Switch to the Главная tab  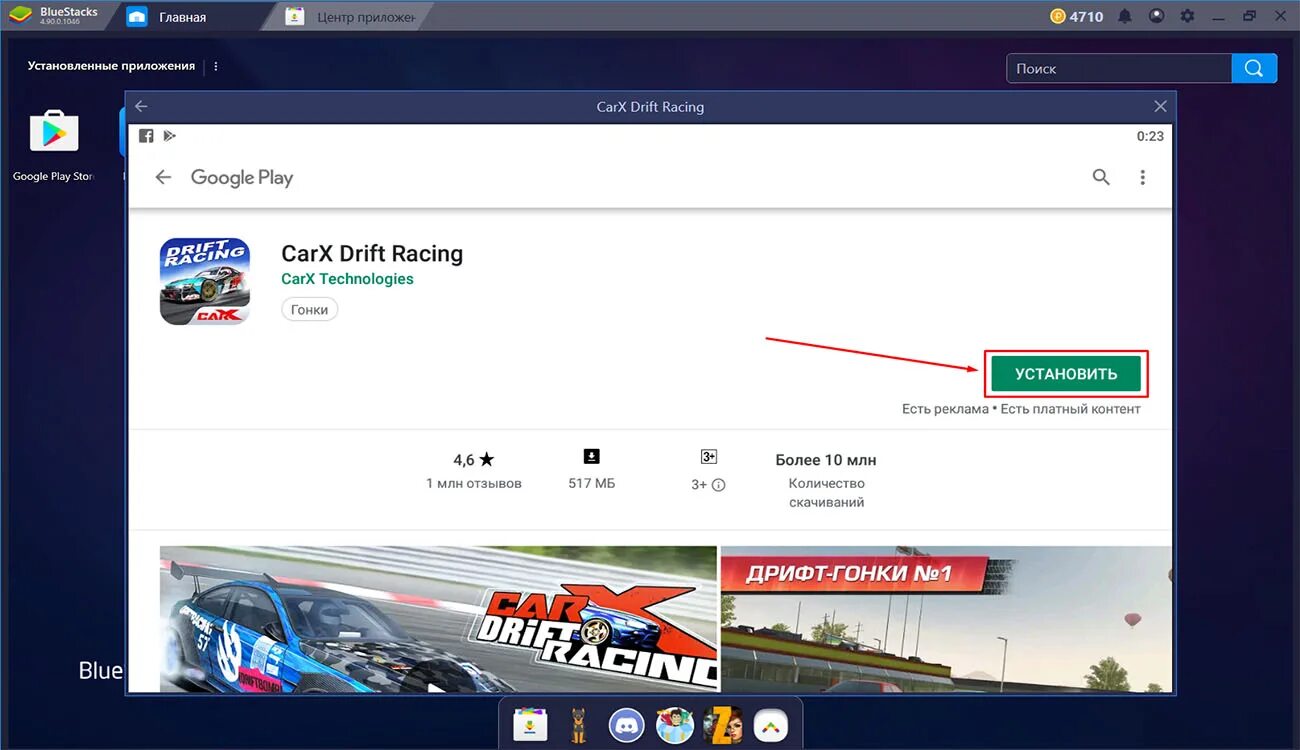click(x=183, y=17)
